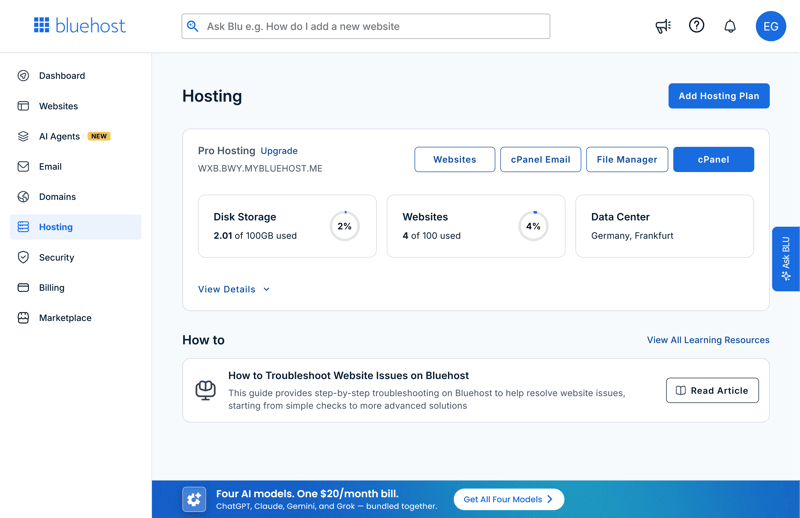This screenshot has width=800, height=518.
Task: Click the Disk Storage 2% progress ring
Action: pyautogui.click(x=344, y=226)
